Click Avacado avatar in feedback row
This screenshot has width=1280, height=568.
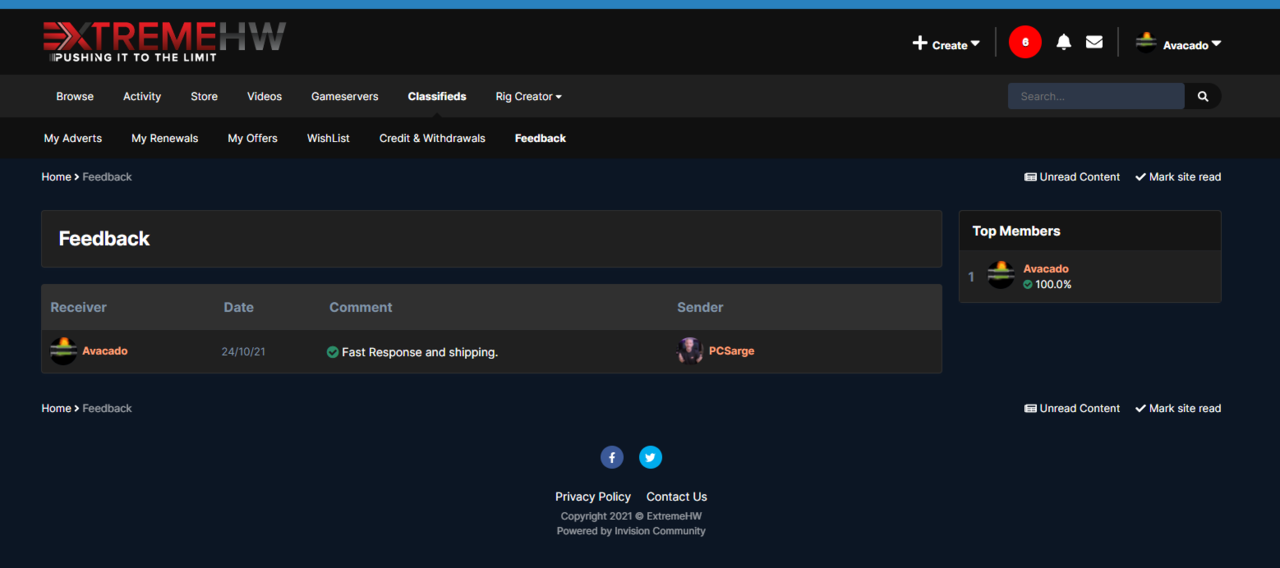coord(63,351)
